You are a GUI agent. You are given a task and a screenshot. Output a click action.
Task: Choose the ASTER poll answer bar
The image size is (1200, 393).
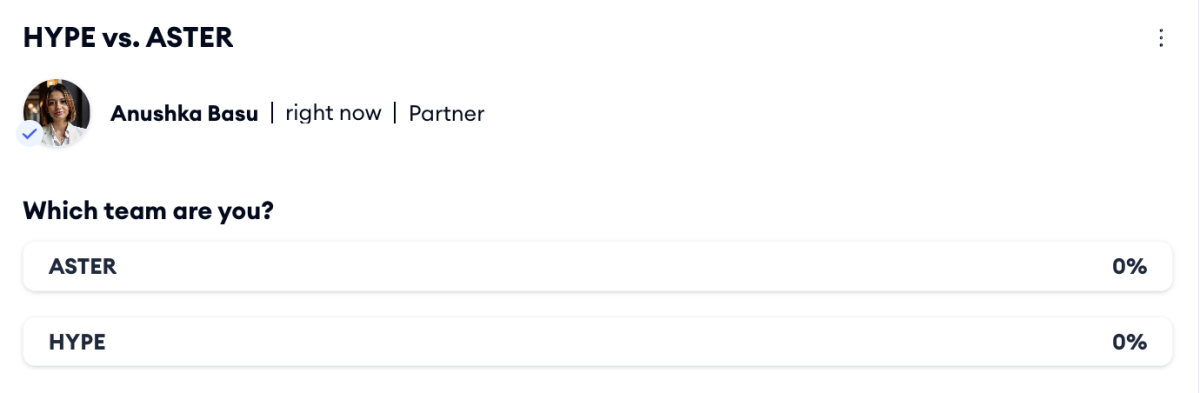pyautogui.click(x=597, y=266)
